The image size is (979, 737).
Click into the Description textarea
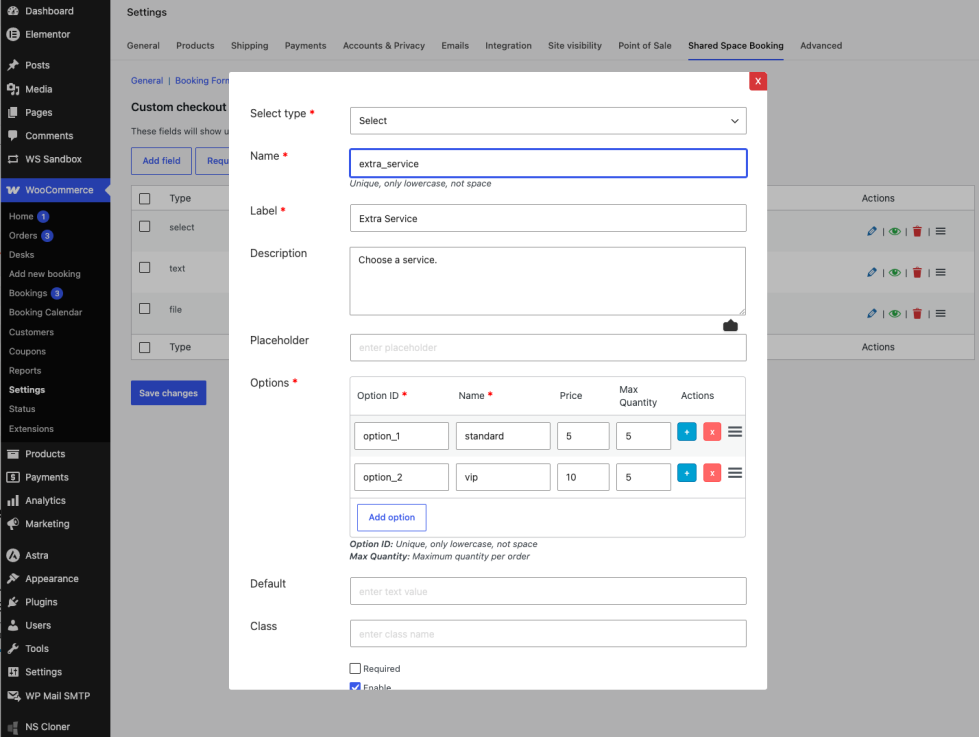(x=548, y=281)
